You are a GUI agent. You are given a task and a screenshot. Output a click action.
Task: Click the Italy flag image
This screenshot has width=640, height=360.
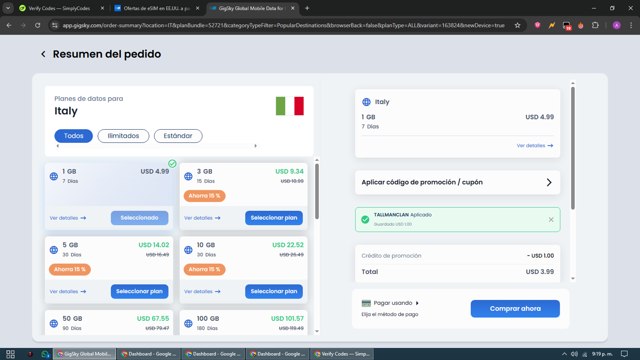click(290, 106)
